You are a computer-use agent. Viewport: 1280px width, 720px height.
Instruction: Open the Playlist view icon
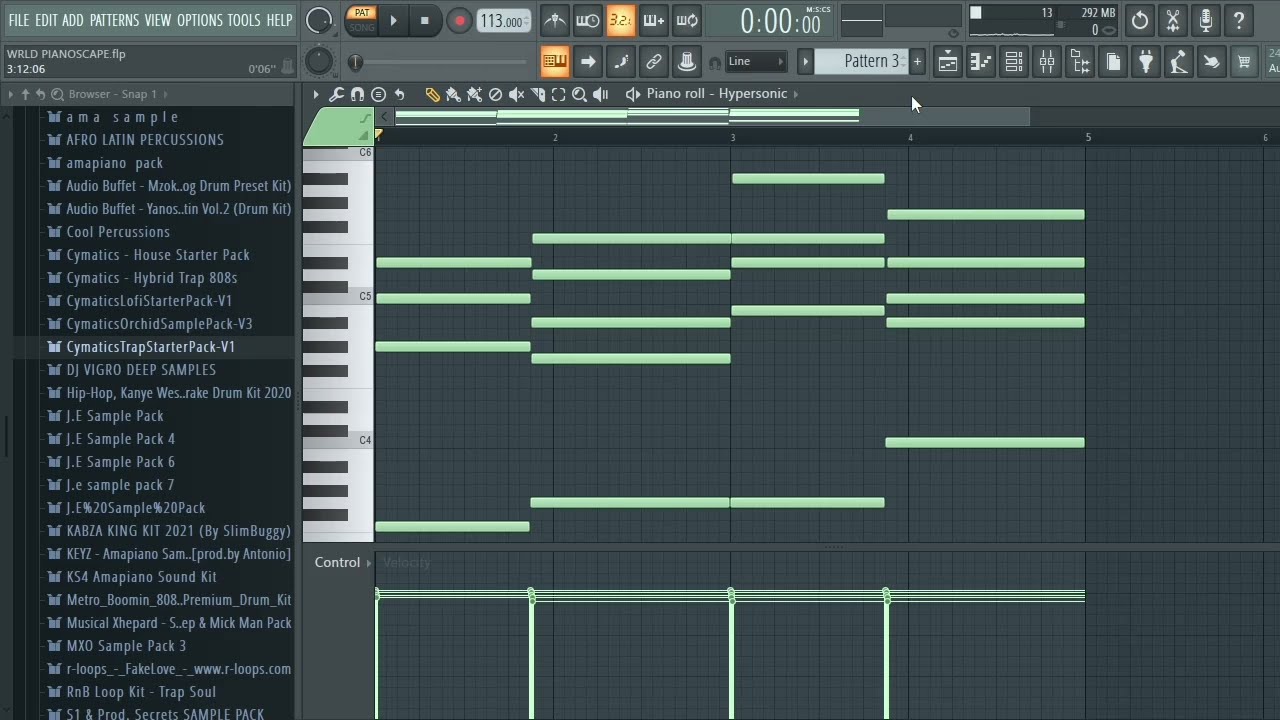point(947,62)
